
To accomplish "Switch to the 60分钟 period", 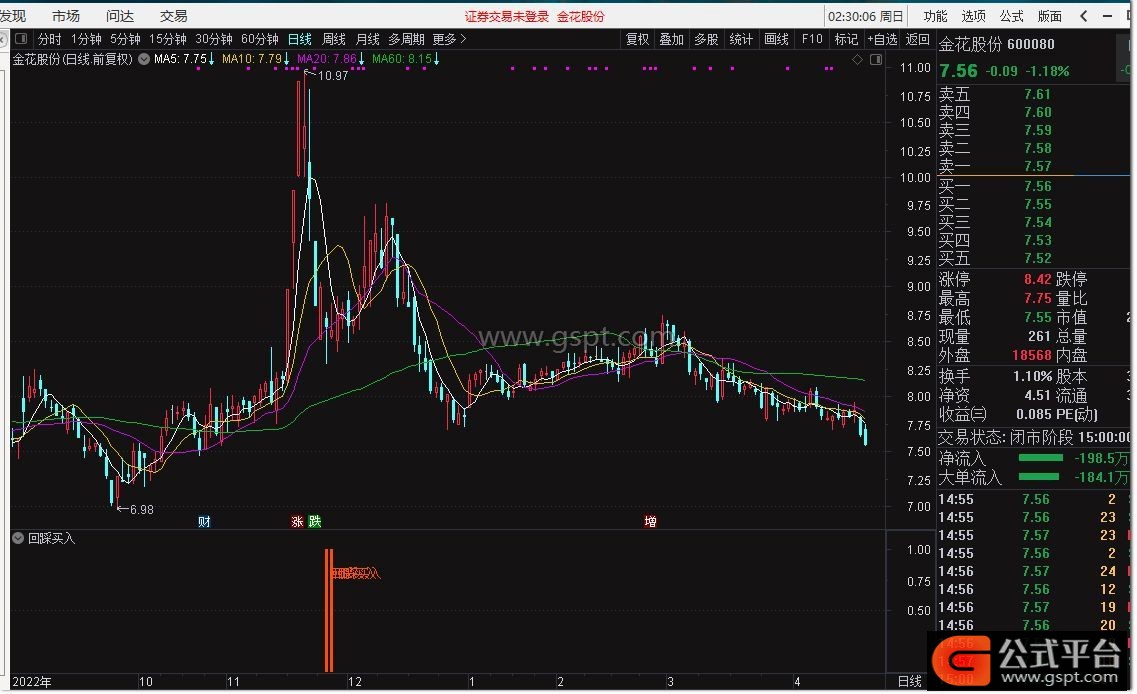I will 260,39.
